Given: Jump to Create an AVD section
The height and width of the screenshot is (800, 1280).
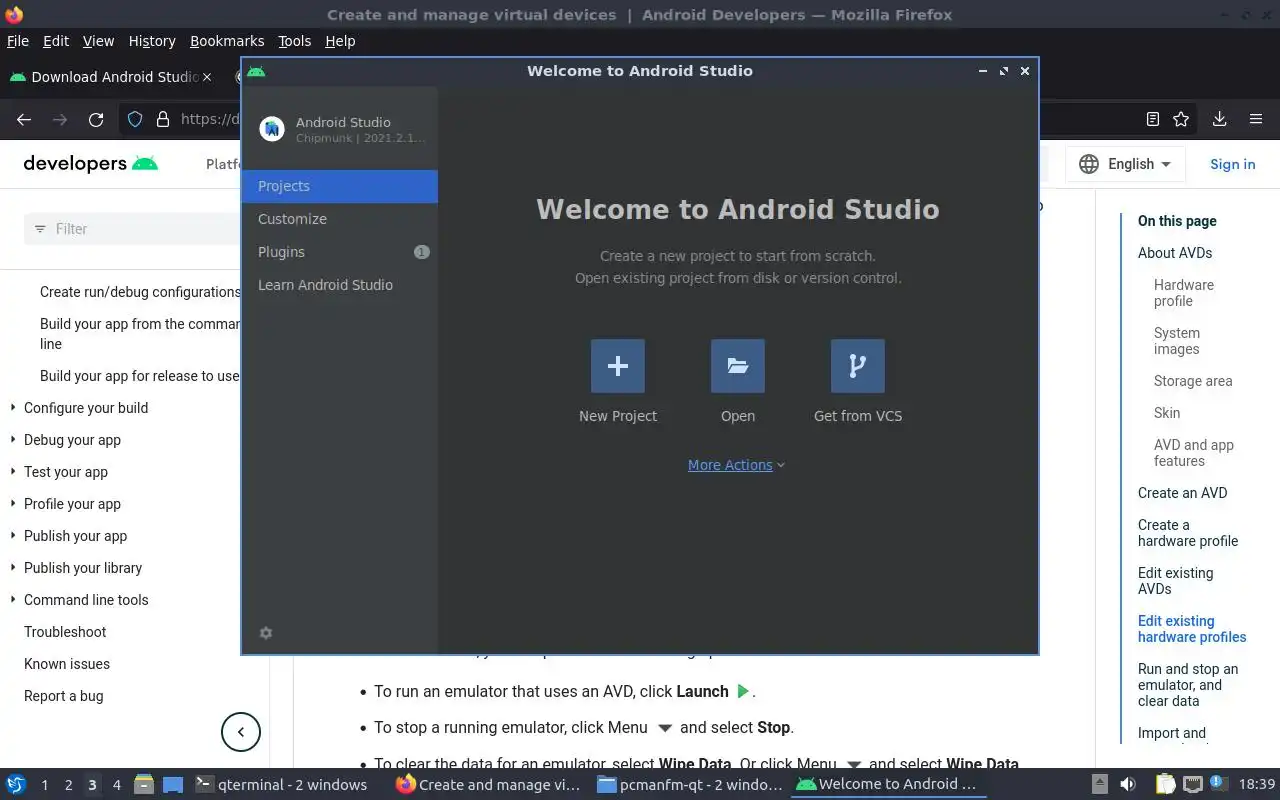Looking at the screenshot, I should 1182,493.
